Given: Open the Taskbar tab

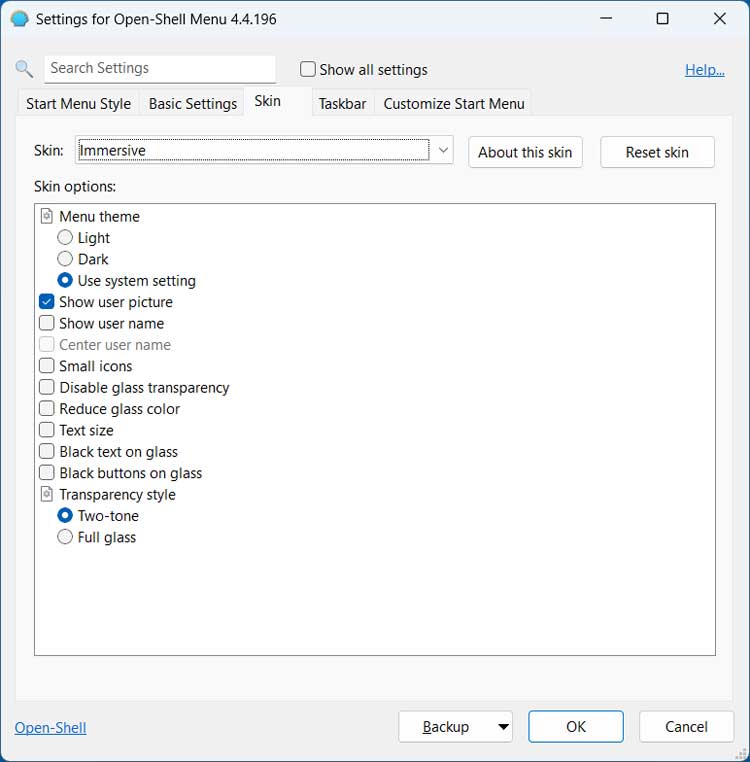Looking at the screenshot, I should (x=342, y=104).
